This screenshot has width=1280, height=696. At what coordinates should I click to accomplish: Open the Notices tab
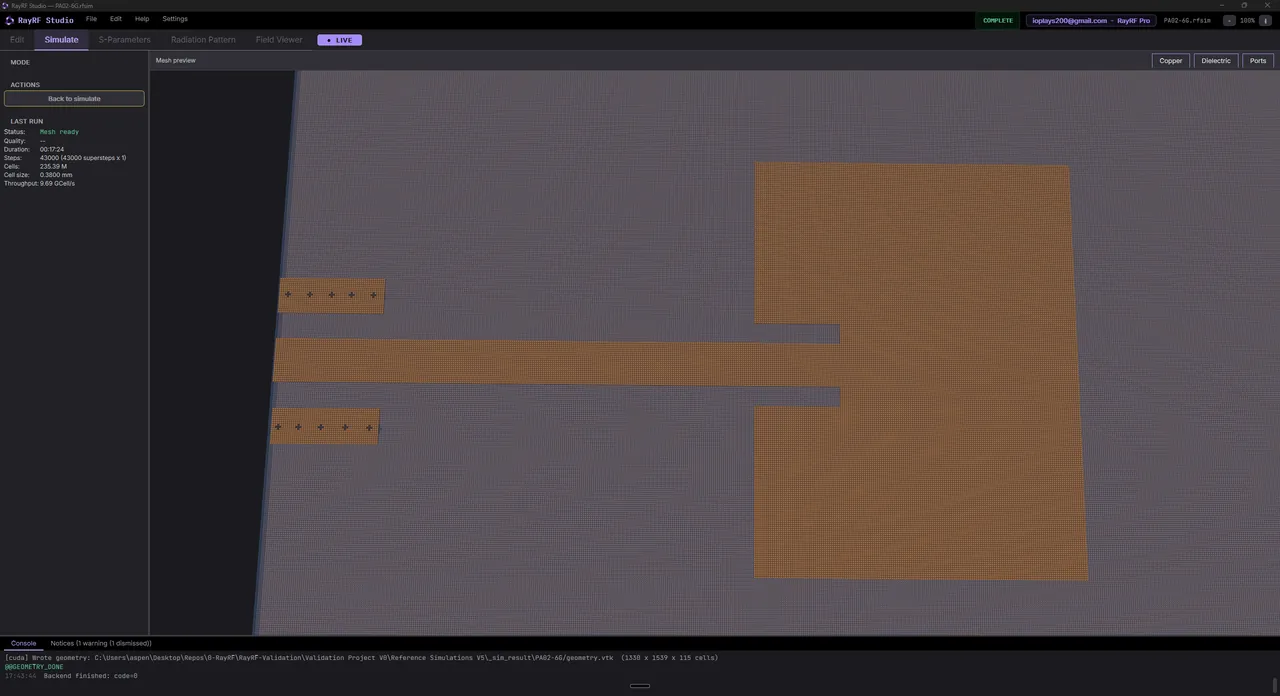pos(101,643)
